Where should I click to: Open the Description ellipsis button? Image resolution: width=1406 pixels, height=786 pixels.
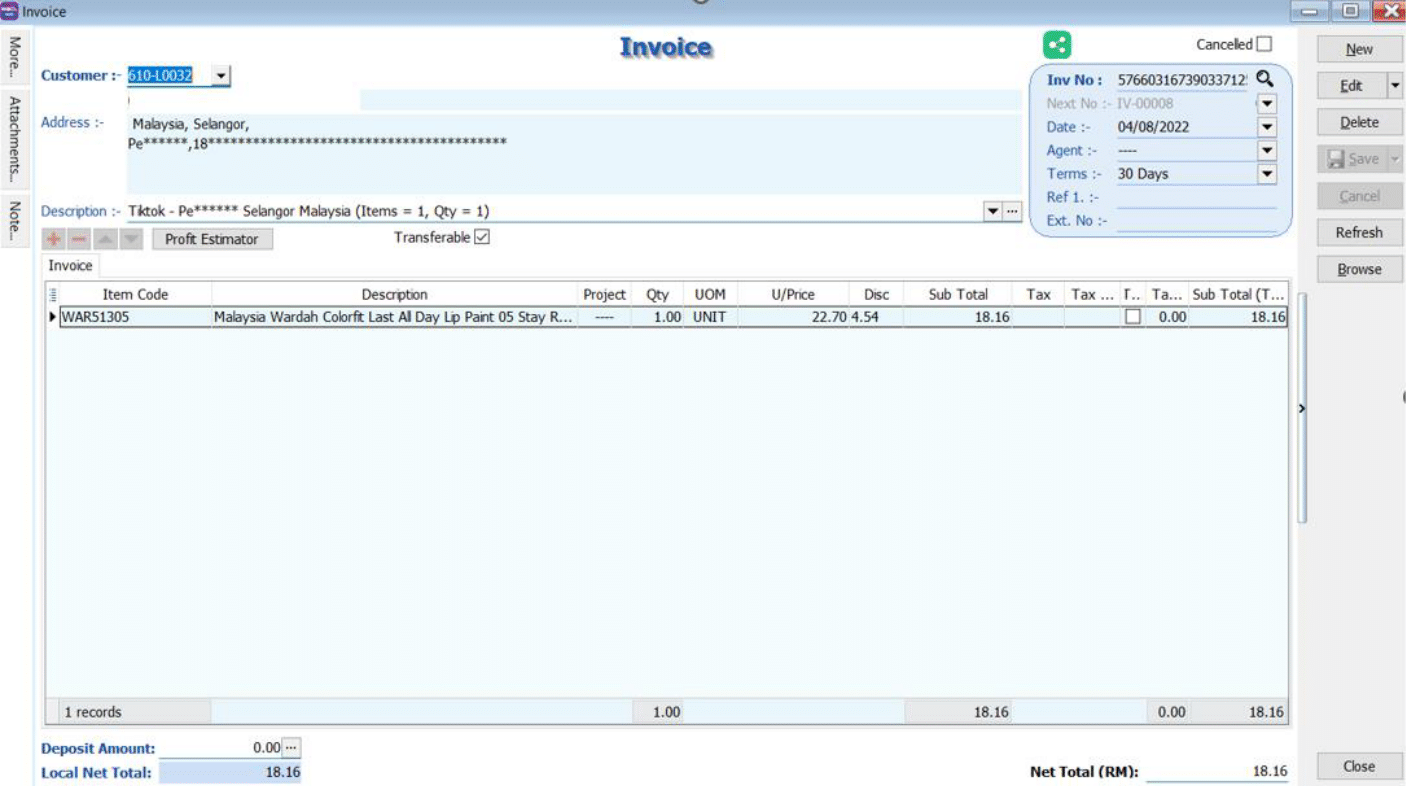coord(1012,211)
